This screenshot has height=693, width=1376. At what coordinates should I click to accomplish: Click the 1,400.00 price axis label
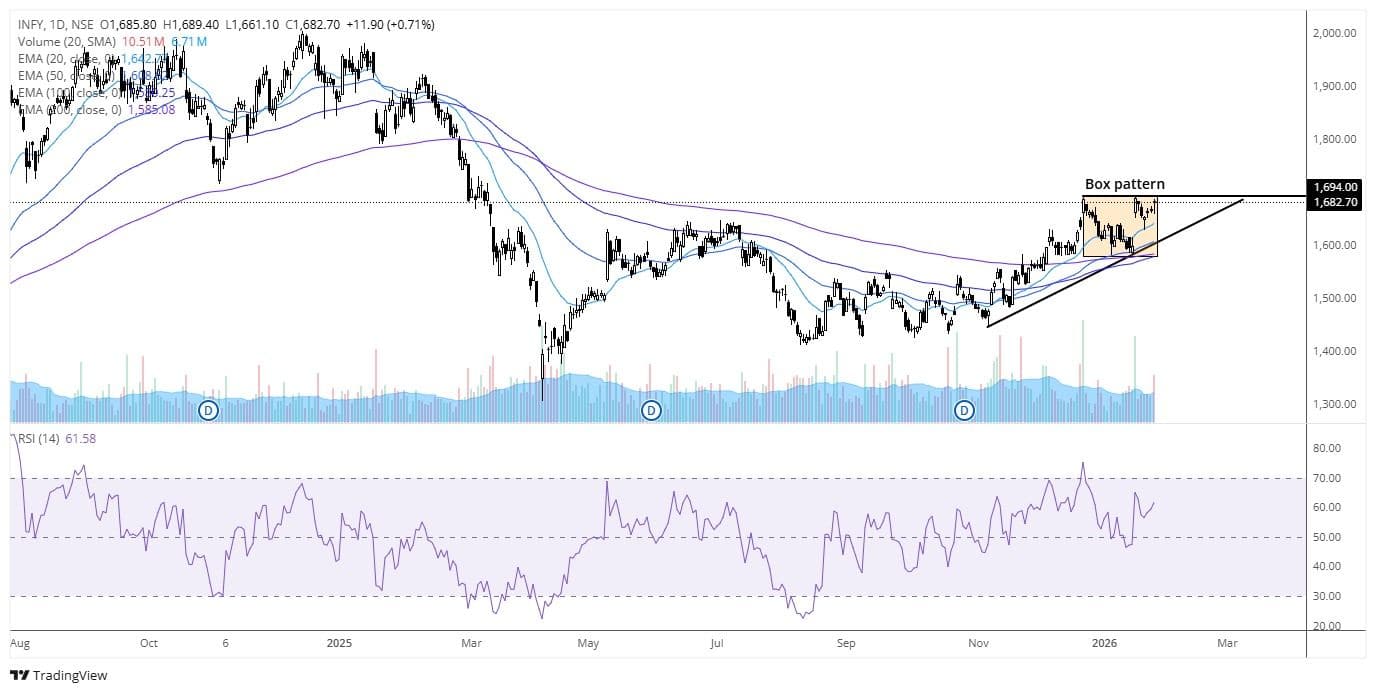1334,351
